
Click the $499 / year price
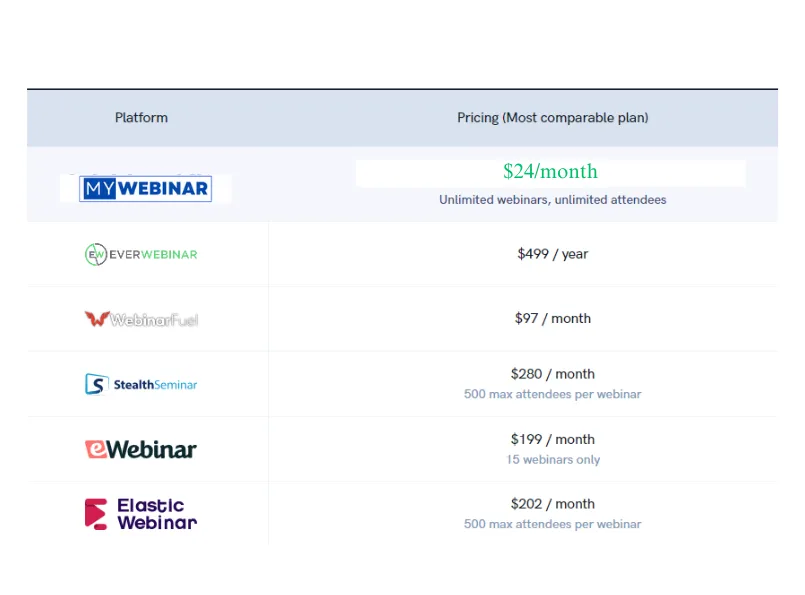[x=553, y=254]
